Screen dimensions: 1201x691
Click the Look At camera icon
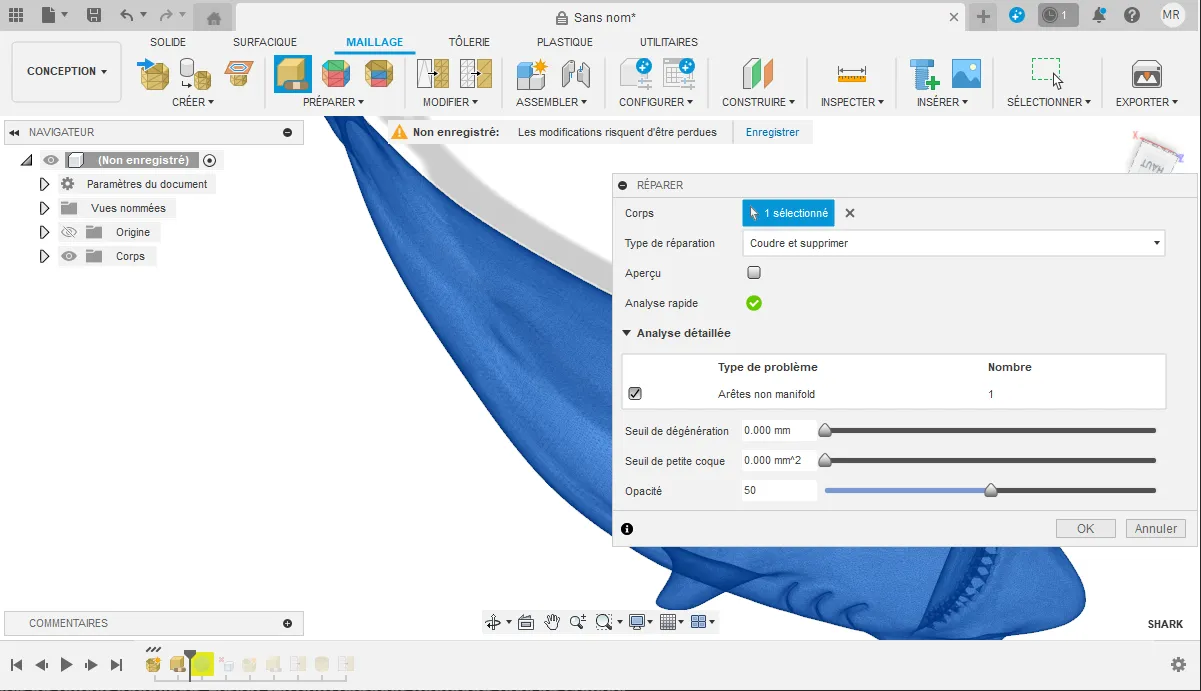pyautogui.click(x=526, y=622)
